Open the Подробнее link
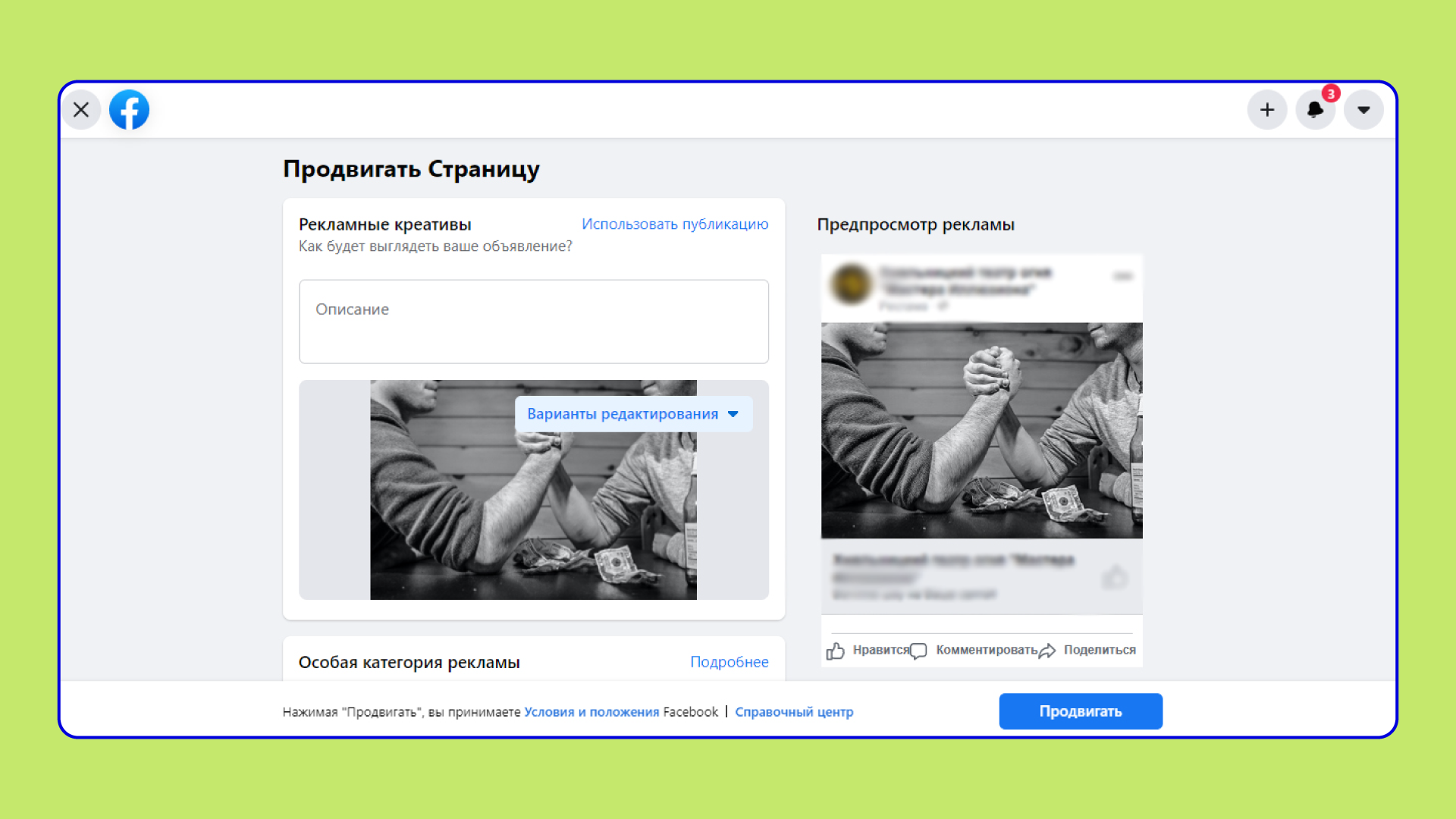 click(x=730, y=662)
